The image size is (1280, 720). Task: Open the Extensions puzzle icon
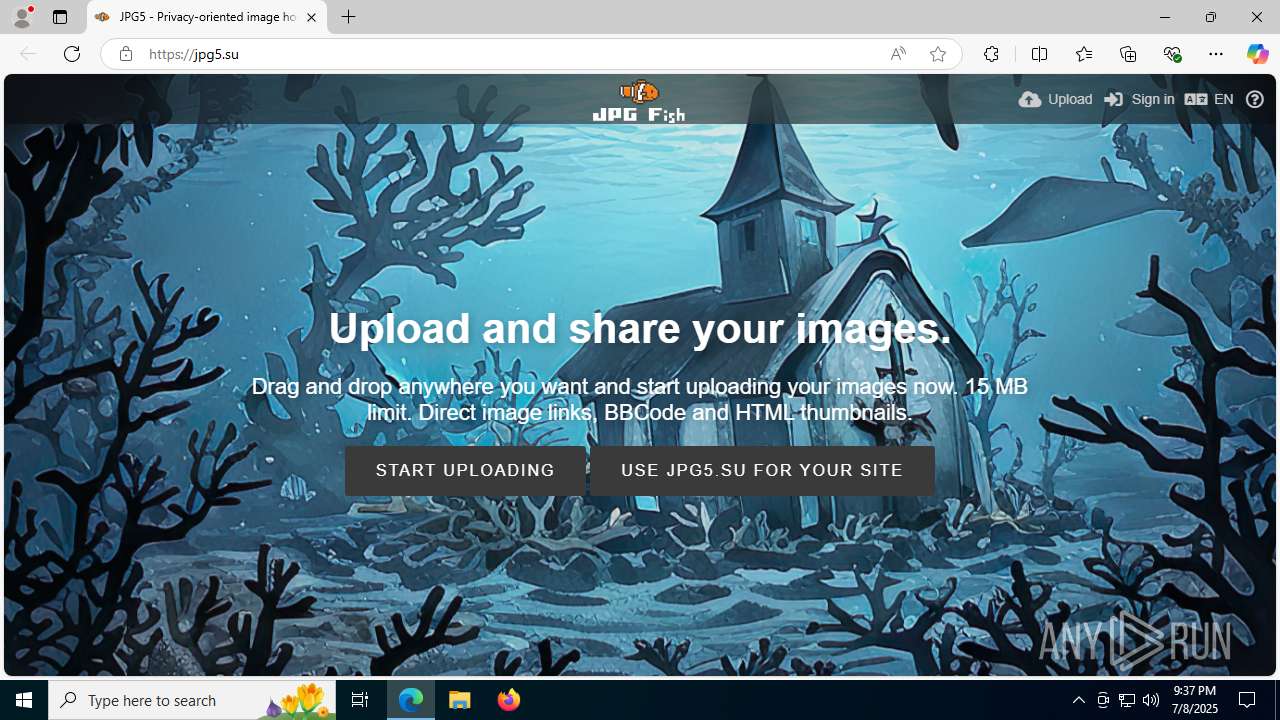pyautogui.click(x=991, y=54)
